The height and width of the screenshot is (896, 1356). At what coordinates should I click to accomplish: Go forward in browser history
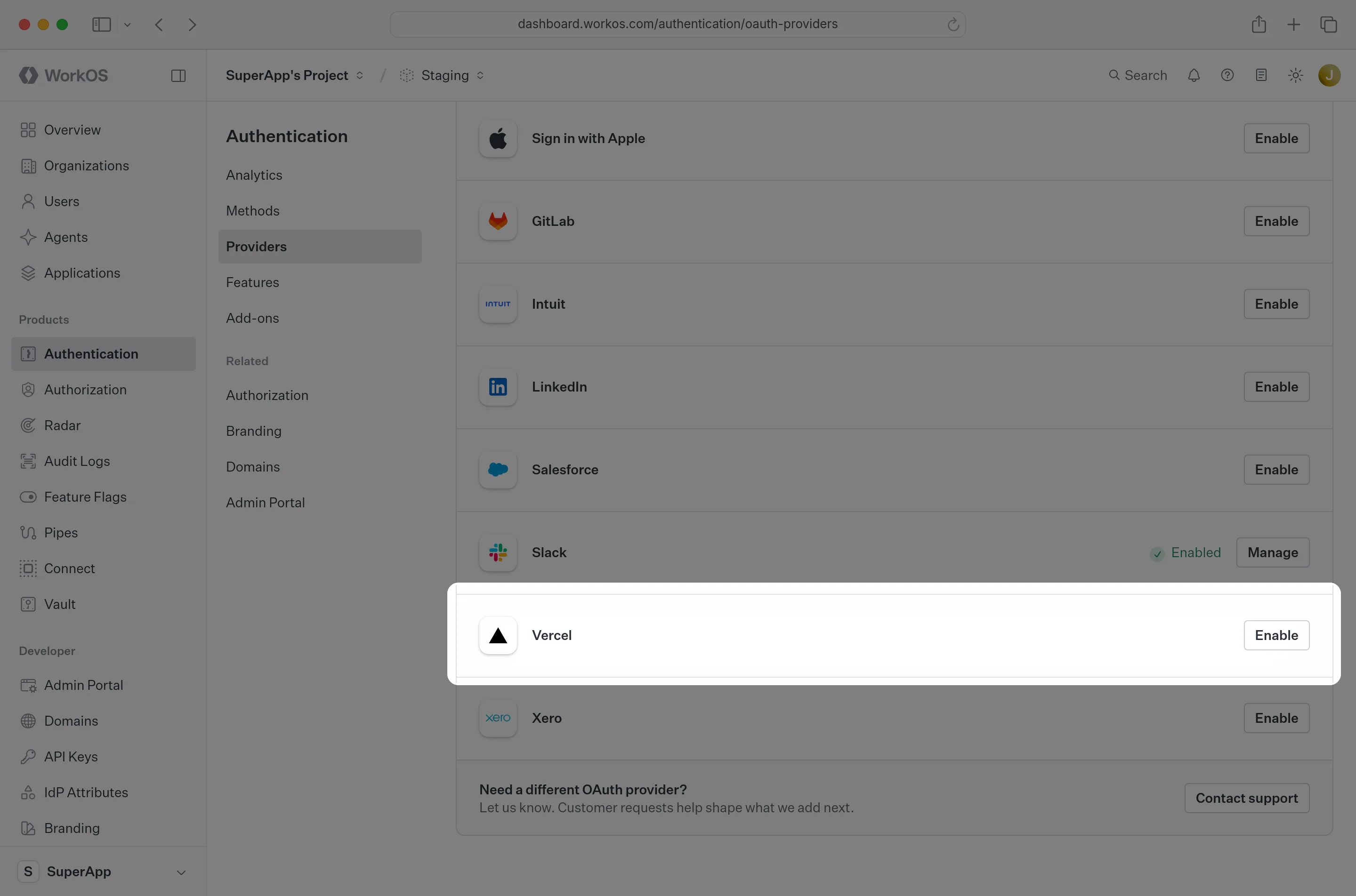(x=192, y=24)
